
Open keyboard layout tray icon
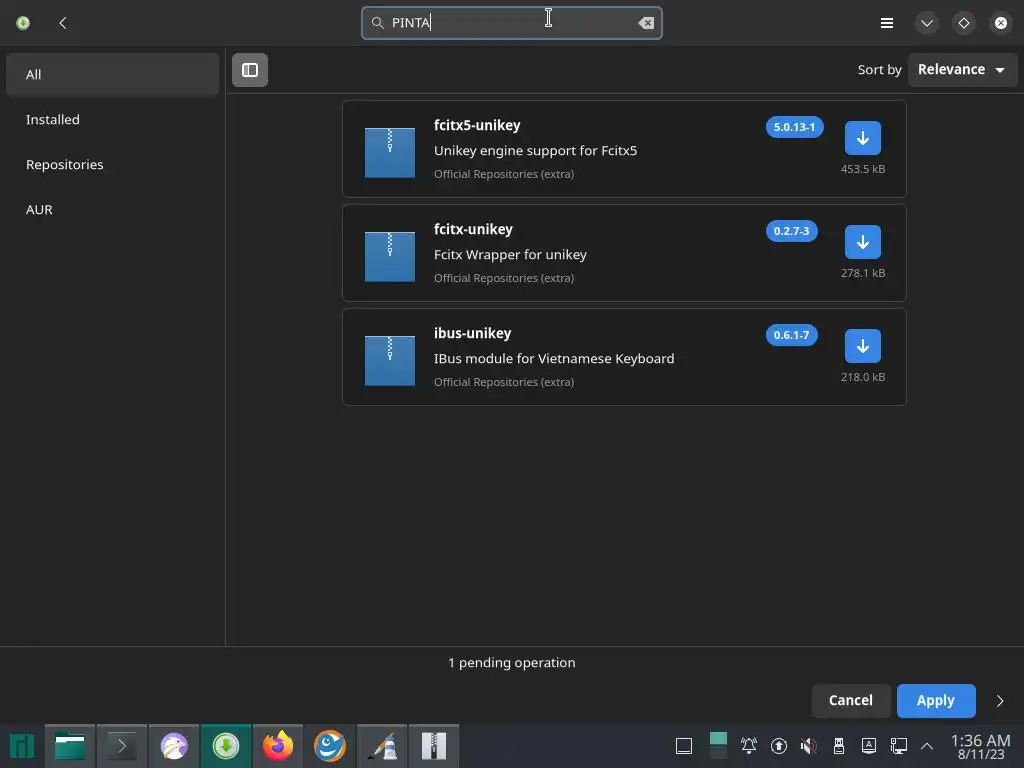pyautogui.click(x=869, y=745)
